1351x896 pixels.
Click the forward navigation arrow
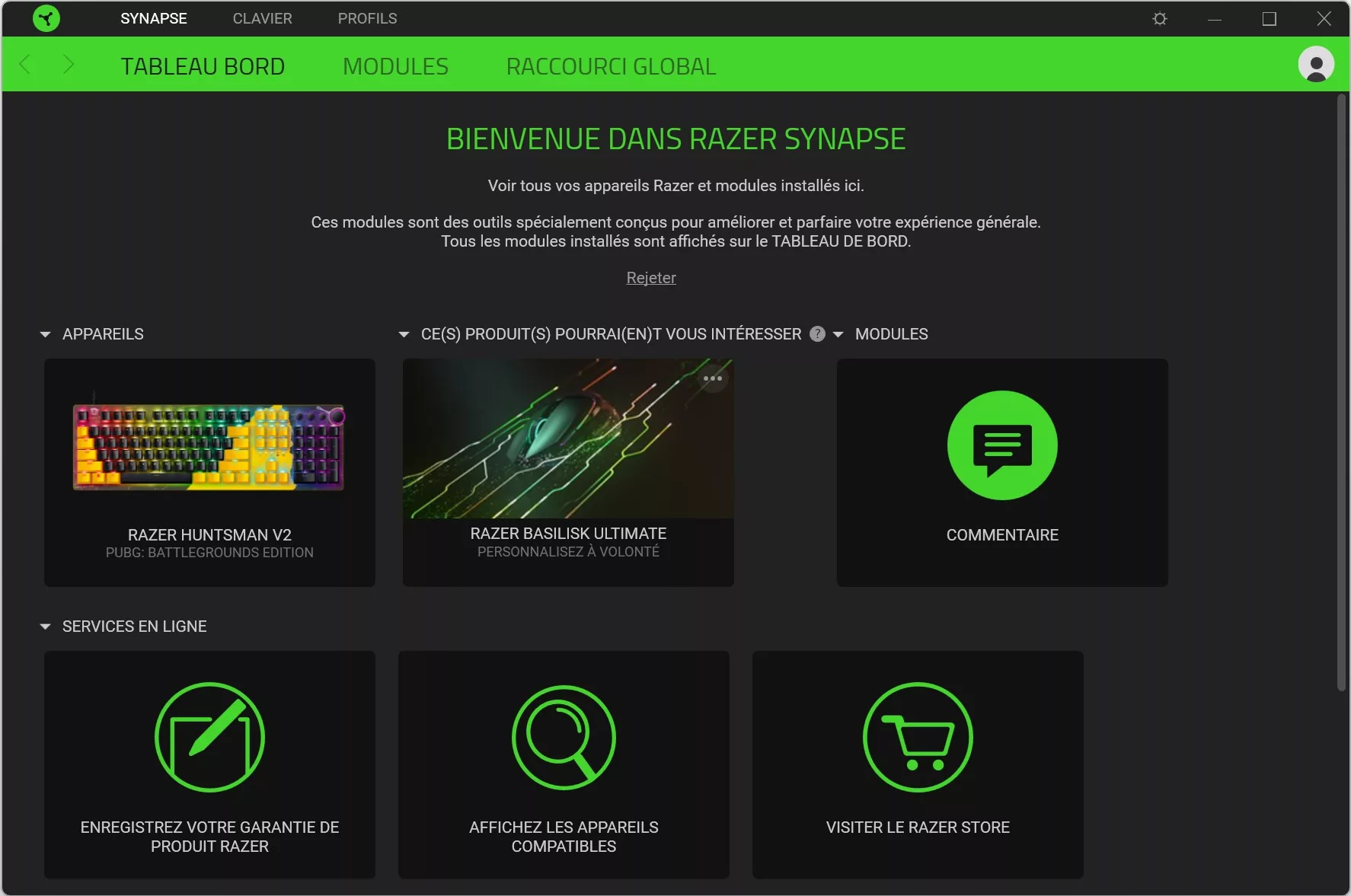click(69, 65)
